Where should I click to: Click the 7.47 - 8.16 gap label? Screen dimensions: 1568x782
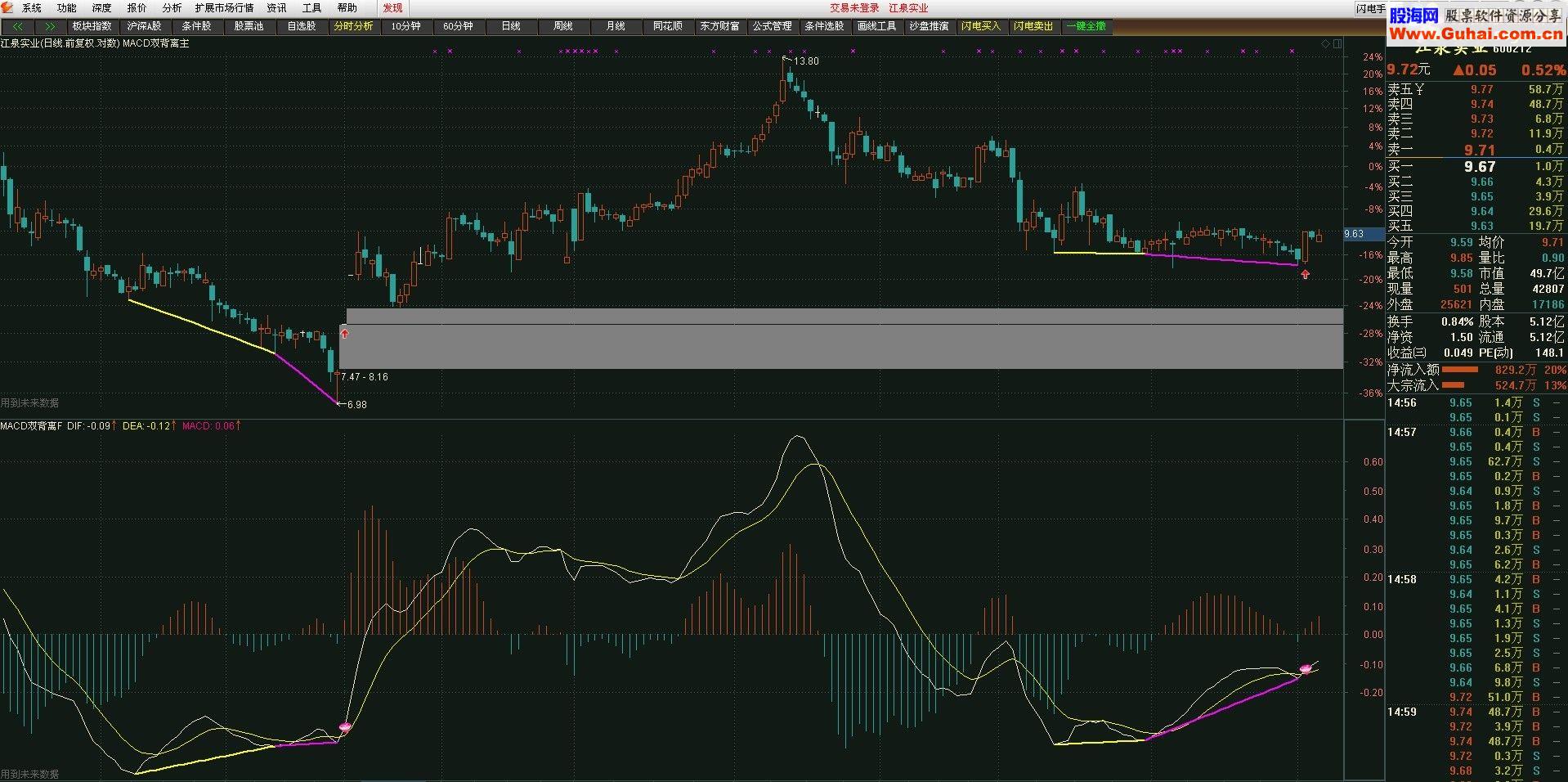(365, 377)
